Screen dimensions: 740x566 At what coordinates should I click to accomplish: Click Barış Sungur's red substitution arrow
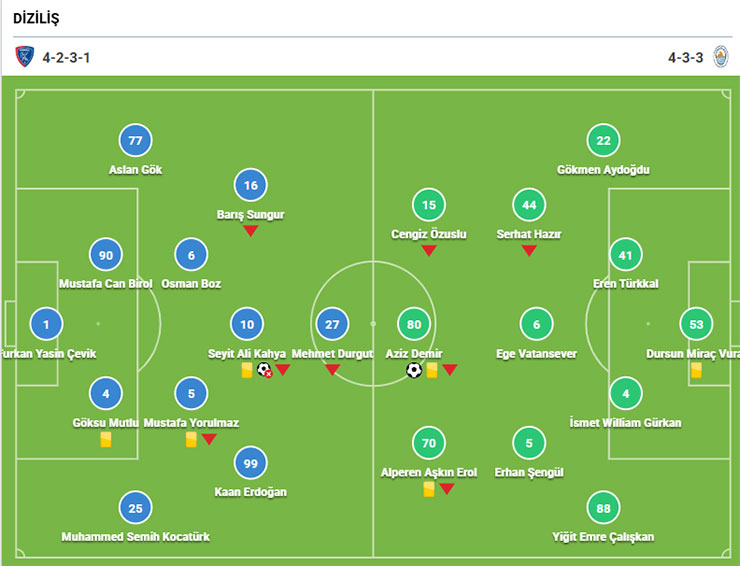pyautogui.click(x=251, y=231)
